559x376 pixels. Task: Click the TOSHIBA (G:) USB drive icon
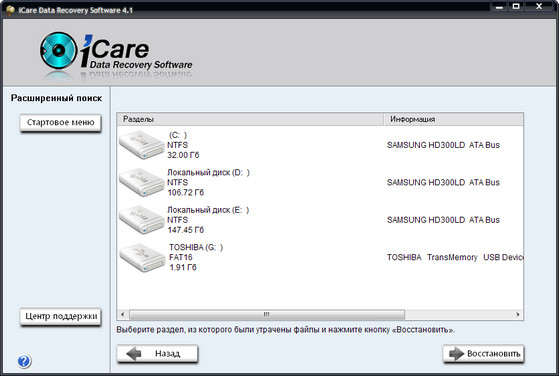pyautogui.click(x=142, y=258)
